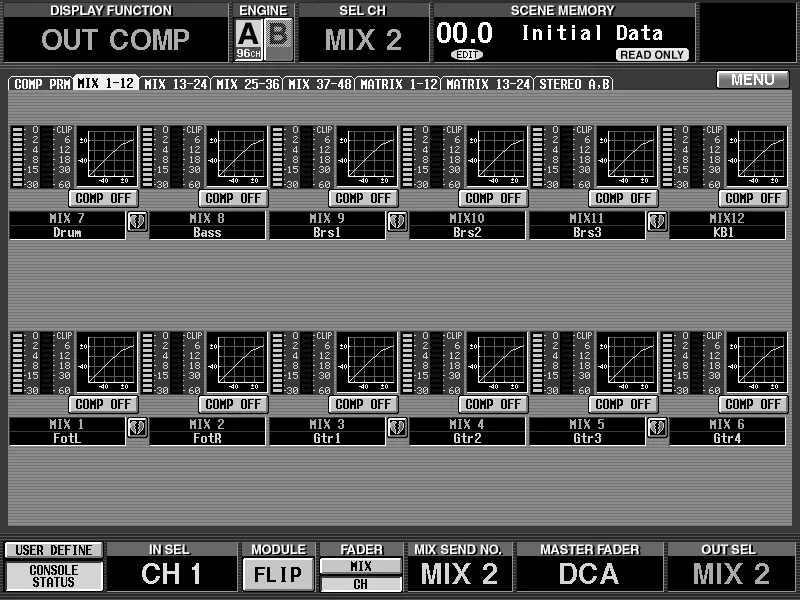Image resolution: width=800 pixels, height=600 pixels.
Task: Open the compressor curve graph for MIX 7 Drum
Action: click(107, 157)
